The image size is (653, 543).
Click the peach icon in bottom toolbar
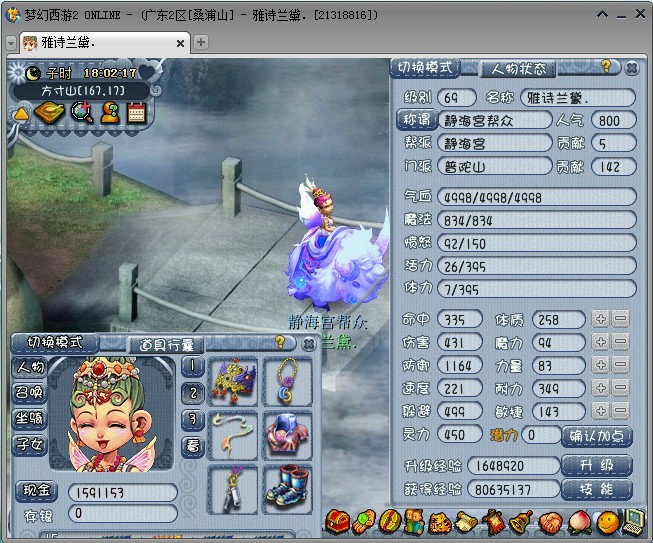point(579,521)
